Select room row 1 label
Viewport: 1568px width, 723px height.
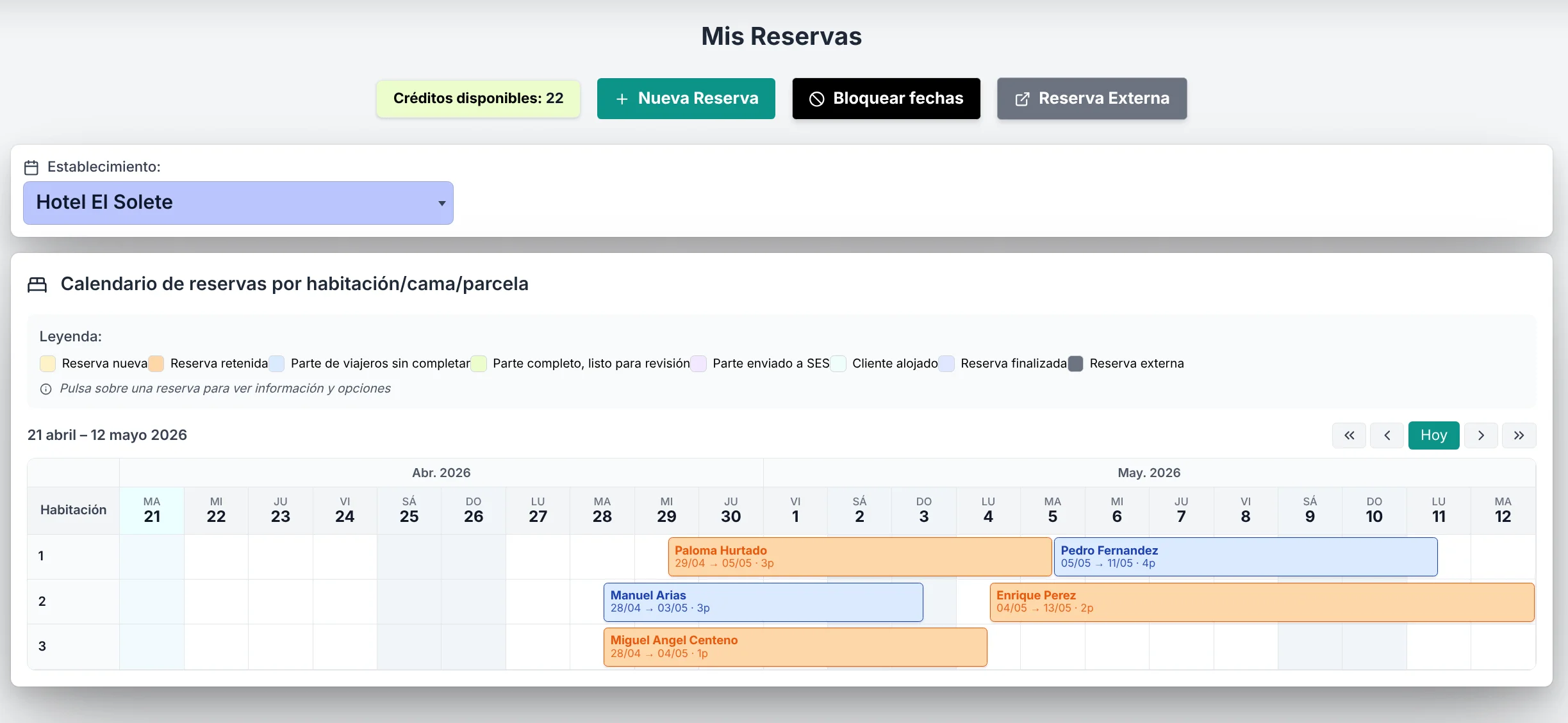pos(73,556)
